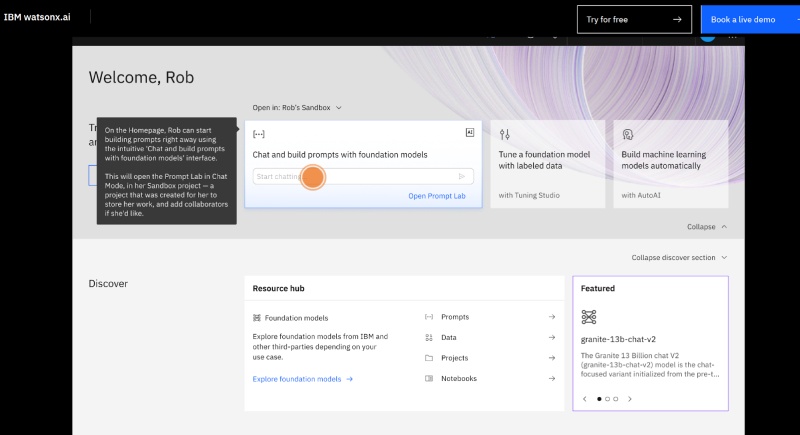Viewport: 800px width, 435px height.
Task: Collapse the discover section
Action: click(x=679, y=258)
